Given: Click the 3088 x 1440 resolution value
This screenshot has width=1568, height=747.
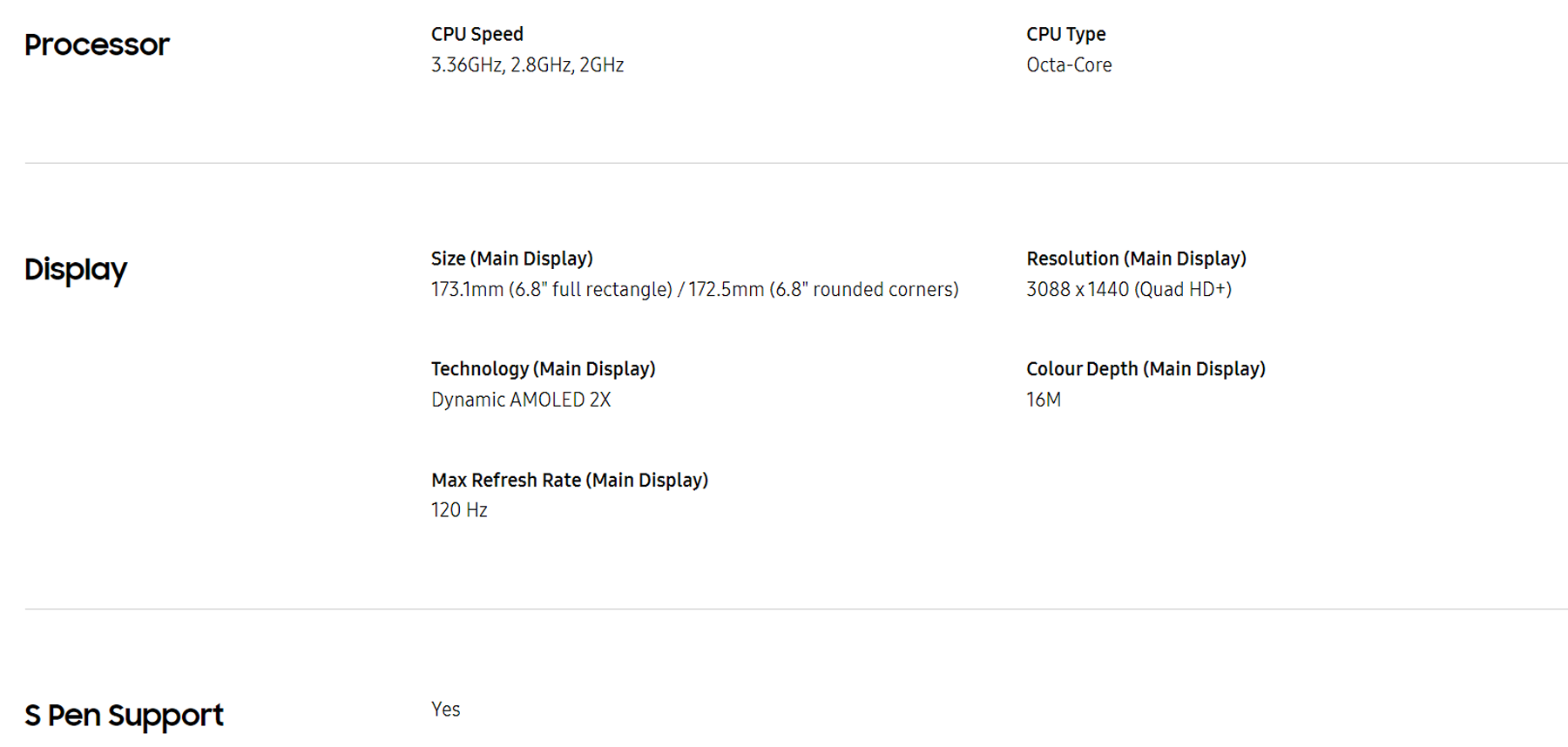Looking at the screenshot, I should 1128,289.
